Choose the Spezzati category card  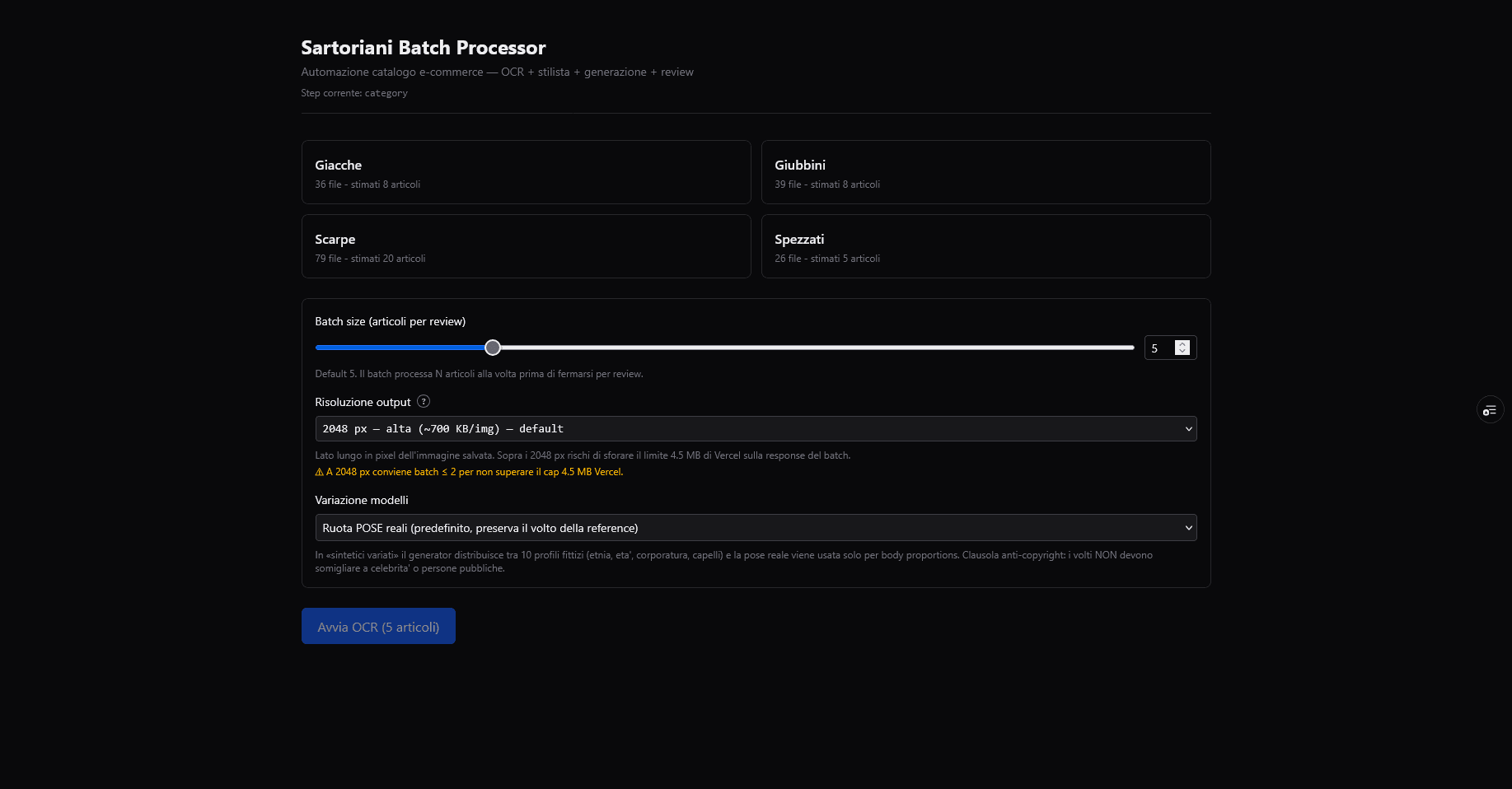point(985,246)
